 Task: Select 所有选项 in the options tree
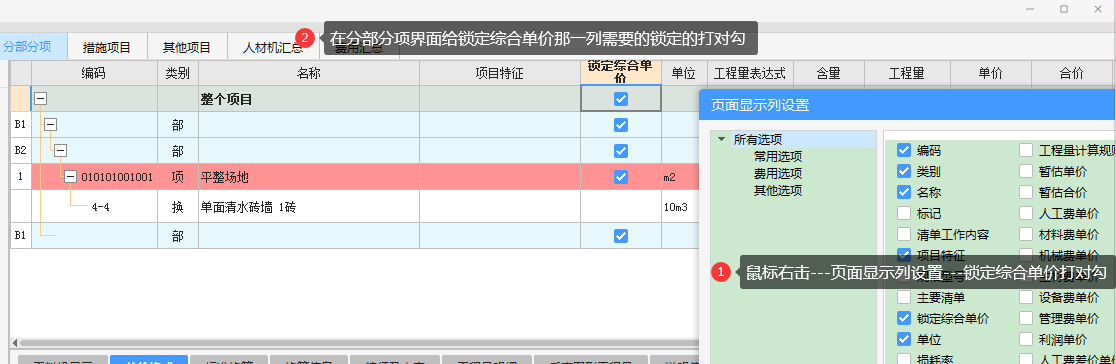pos(758,140)
